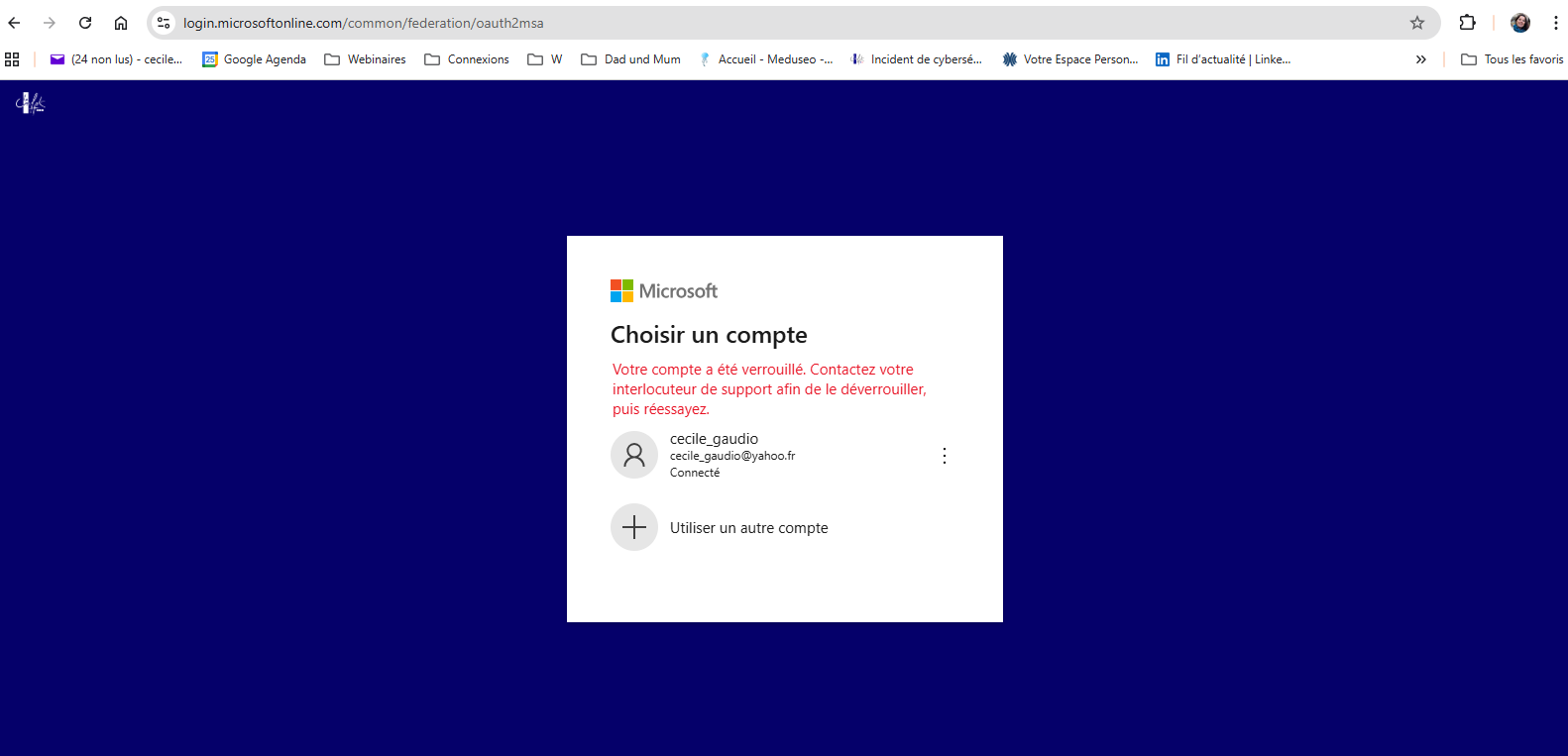Open the Fil d'actualité LinkedIn bookmark
Image resolution: width=1568 pixels, height=756 pixels.
tap(1223, 59)
